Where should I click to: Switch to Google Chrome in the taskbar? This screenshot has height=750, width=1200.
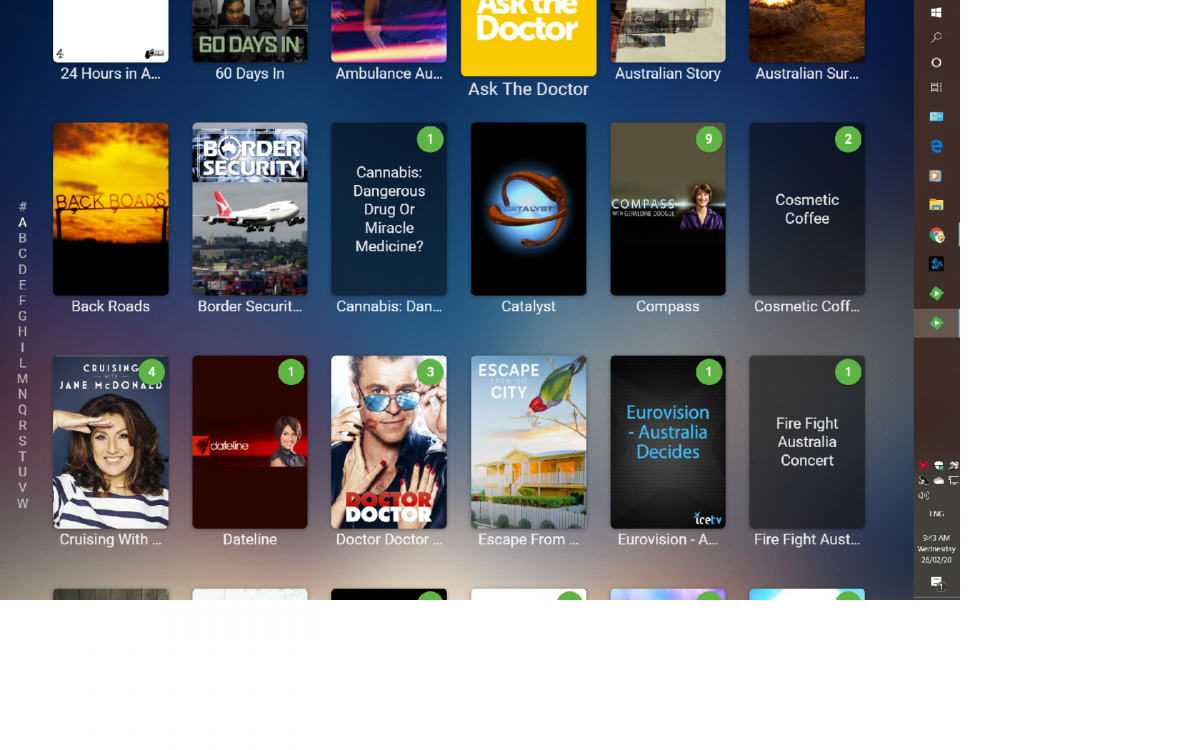coord(936,235)
